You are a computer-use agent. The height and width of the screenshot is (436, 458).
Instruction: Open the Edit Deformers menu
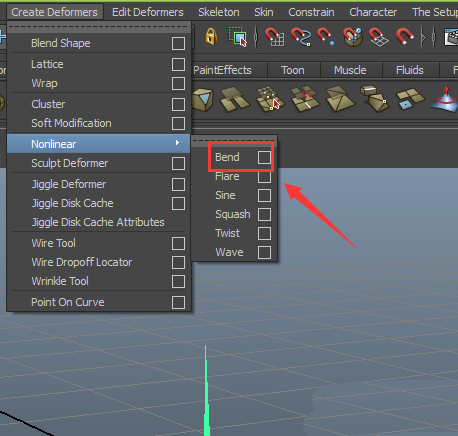(148, 12)
